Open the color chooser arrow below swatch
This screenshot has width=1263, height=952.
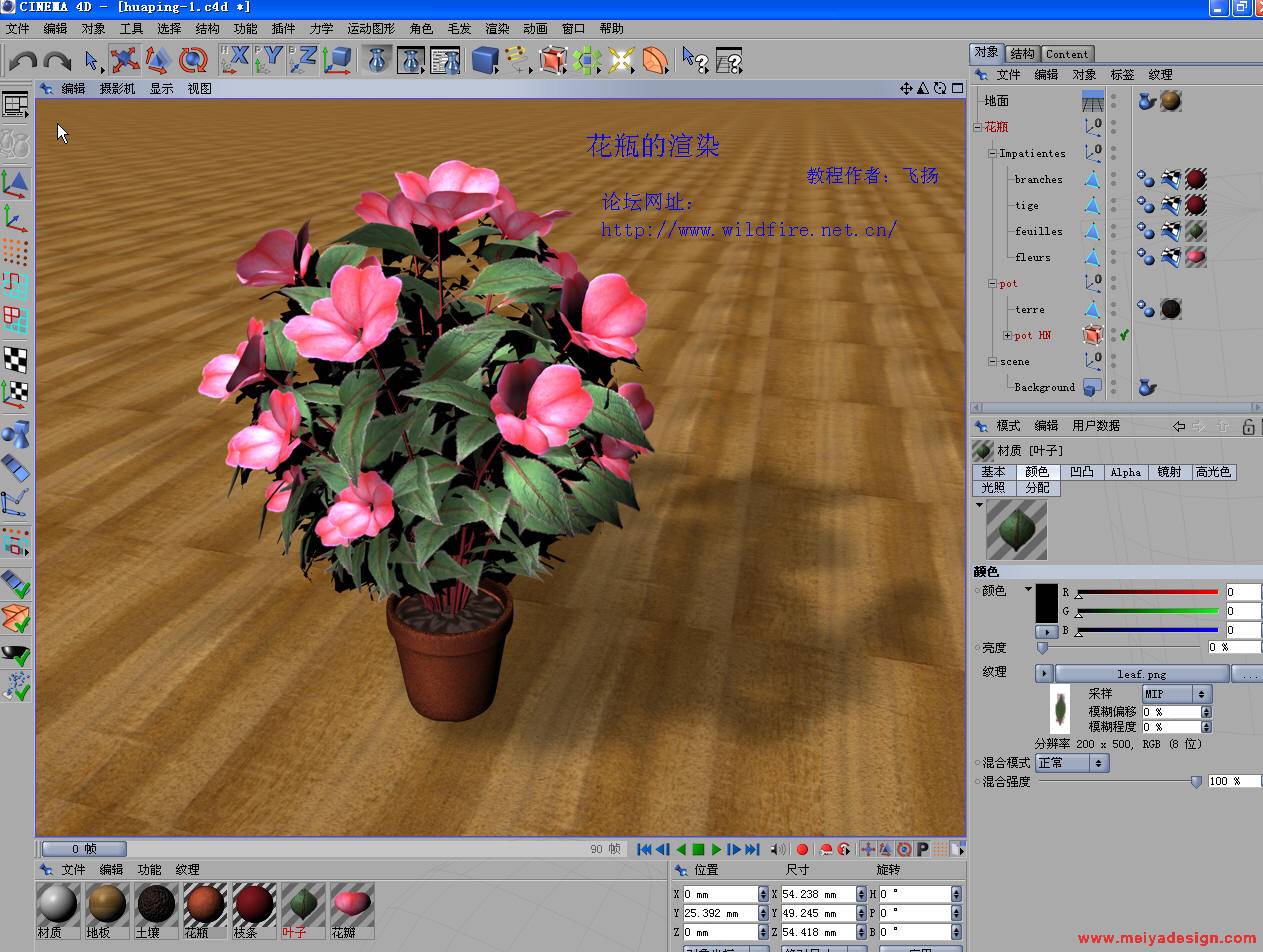point(1046,632)
